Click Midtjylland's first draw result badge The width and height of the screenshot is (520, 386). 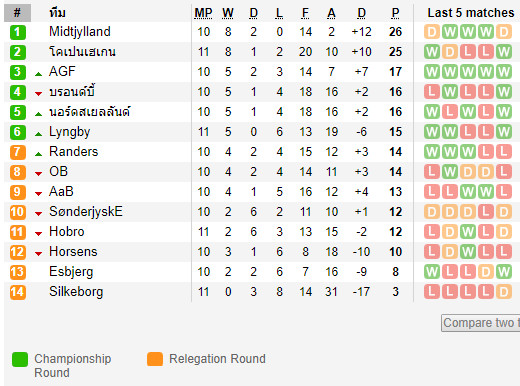[x=432, y=32]
